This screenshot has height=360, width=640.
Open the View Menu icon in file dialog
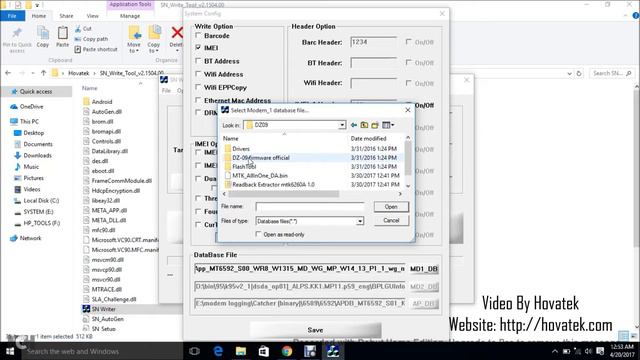pyautogui.click(x=388, y=125)
